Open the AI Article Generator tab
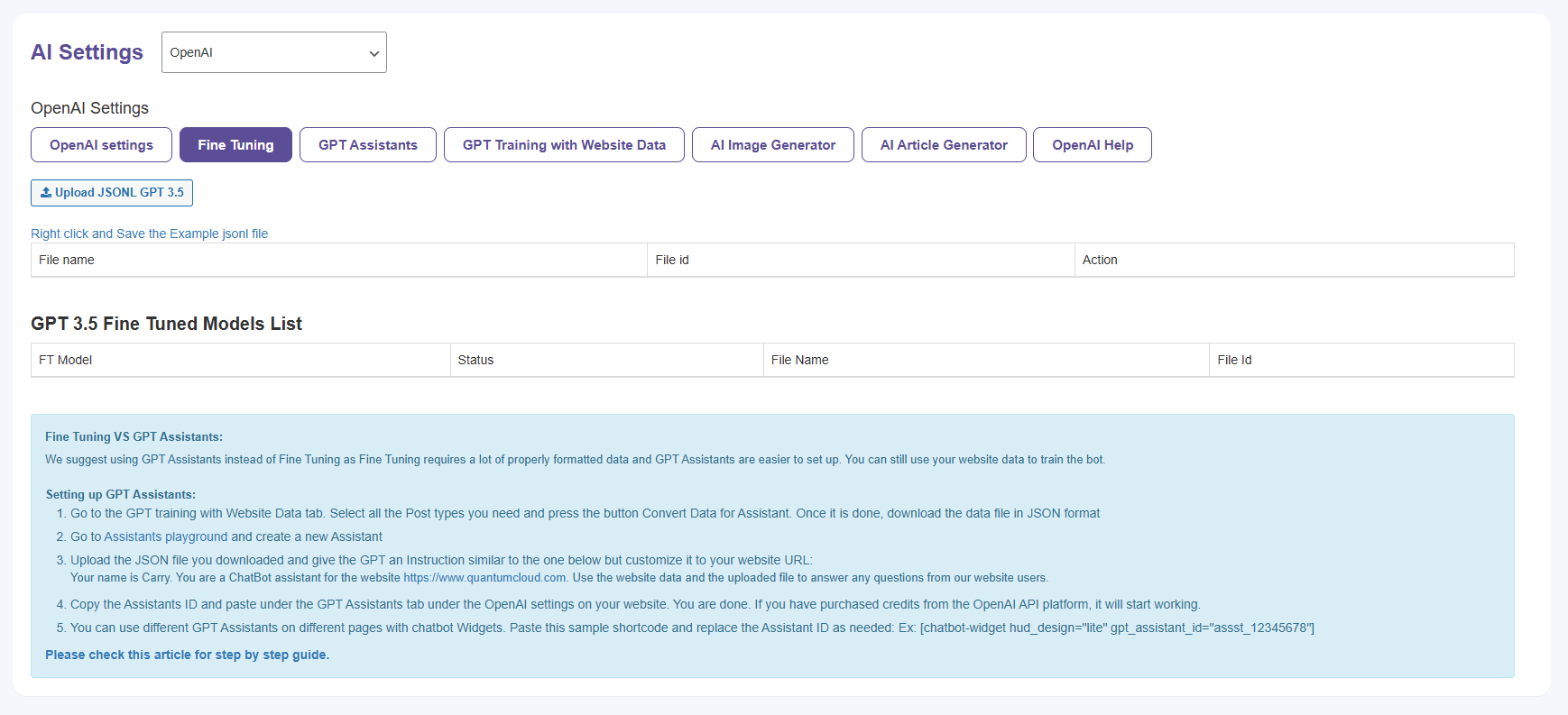1568x715 pixels. (x=944, y=144)
